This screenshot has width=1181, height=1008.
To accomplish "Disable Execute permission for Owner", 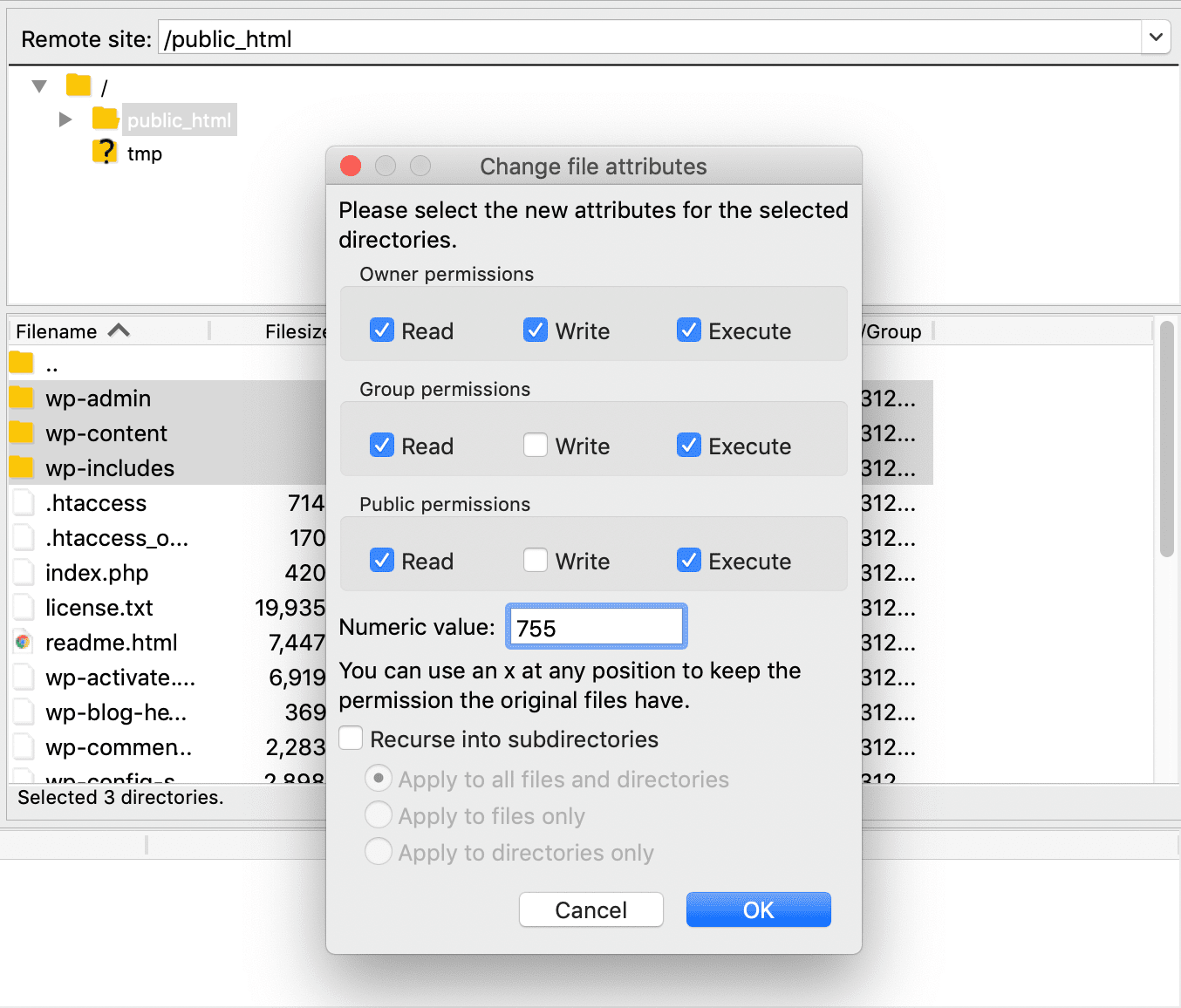I will pos(689,330).
